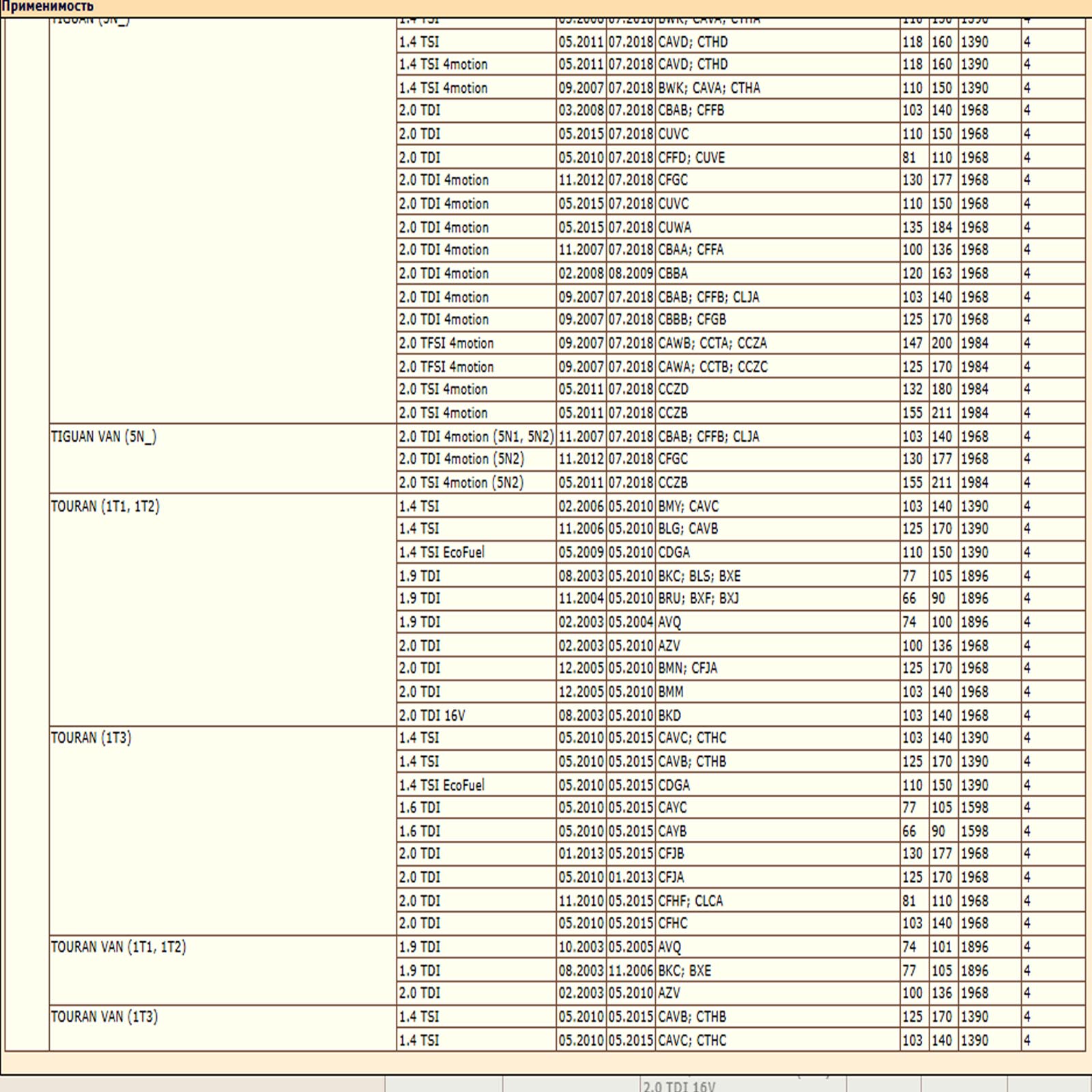
Task: Select the 08.2009 end date cell
Action: (x=631, y=274)
